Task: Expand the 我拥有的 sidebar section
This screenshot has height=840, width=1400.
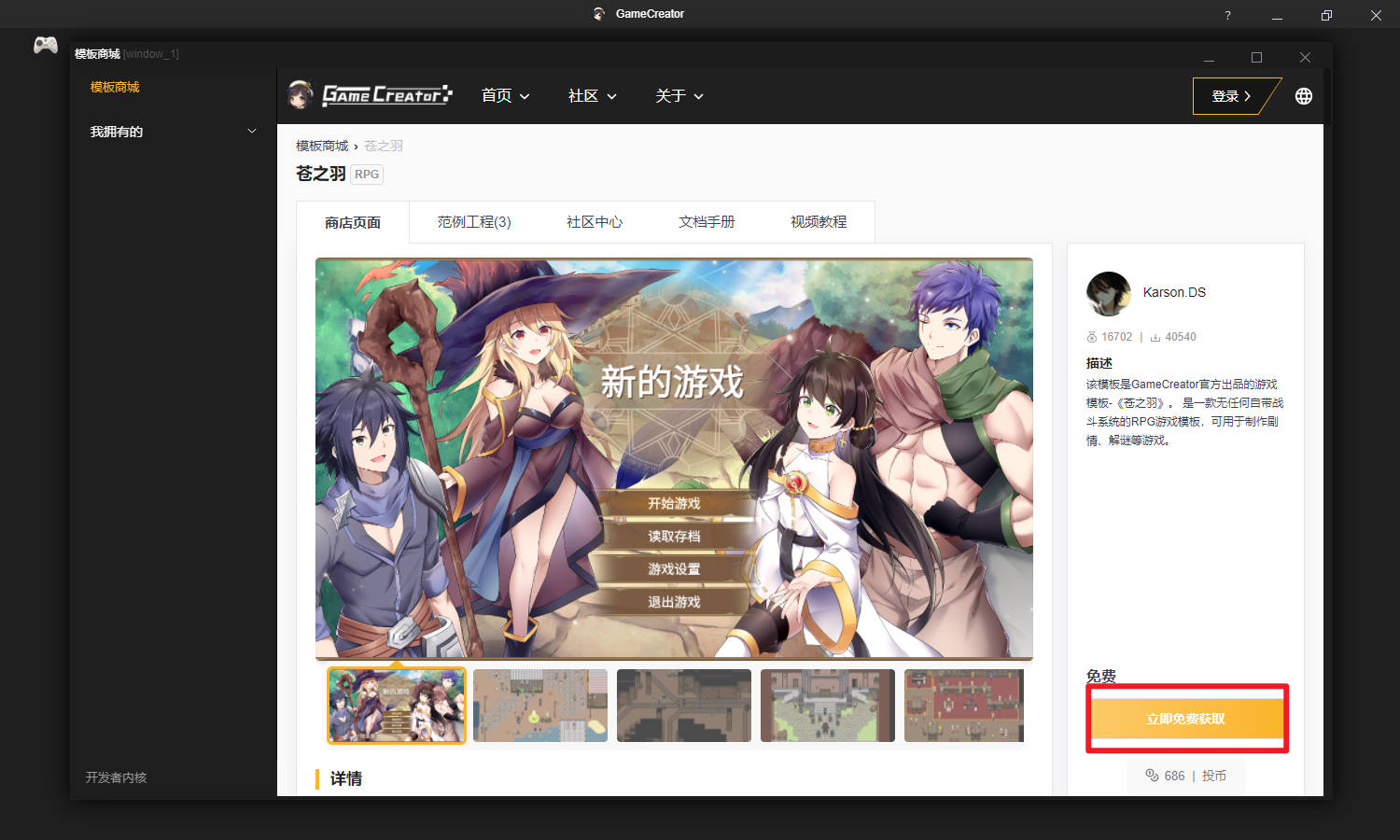Action: (174, 132)
